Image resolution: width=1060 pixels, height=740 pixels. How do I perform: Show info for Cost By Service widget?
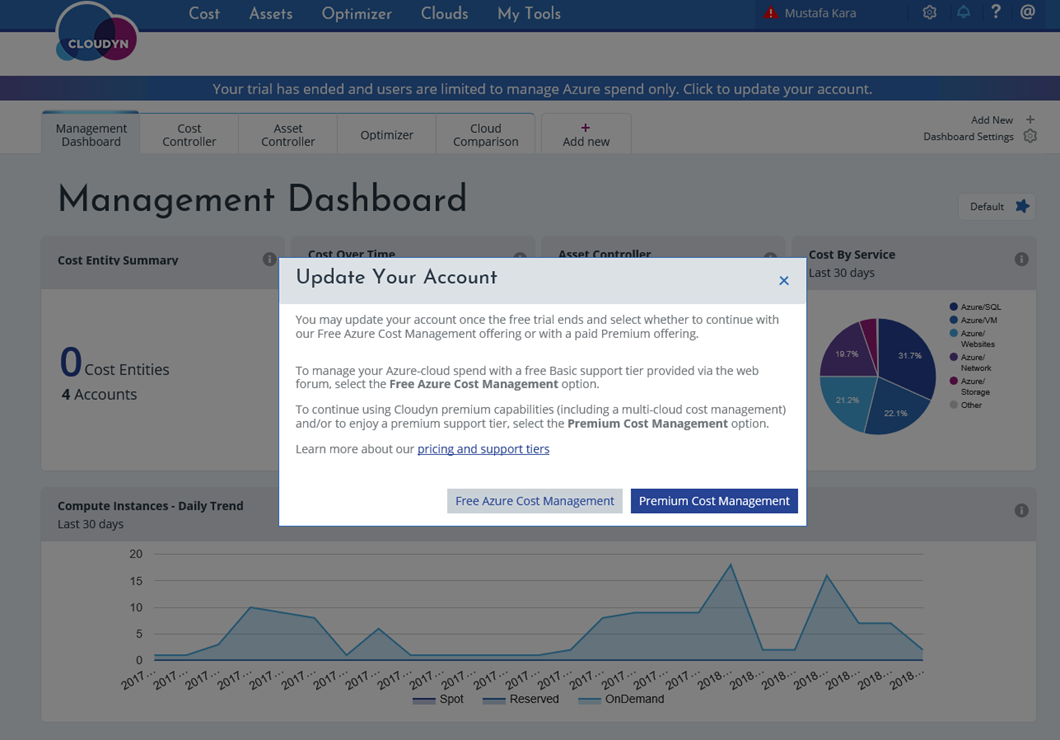tap(1021, 260)
